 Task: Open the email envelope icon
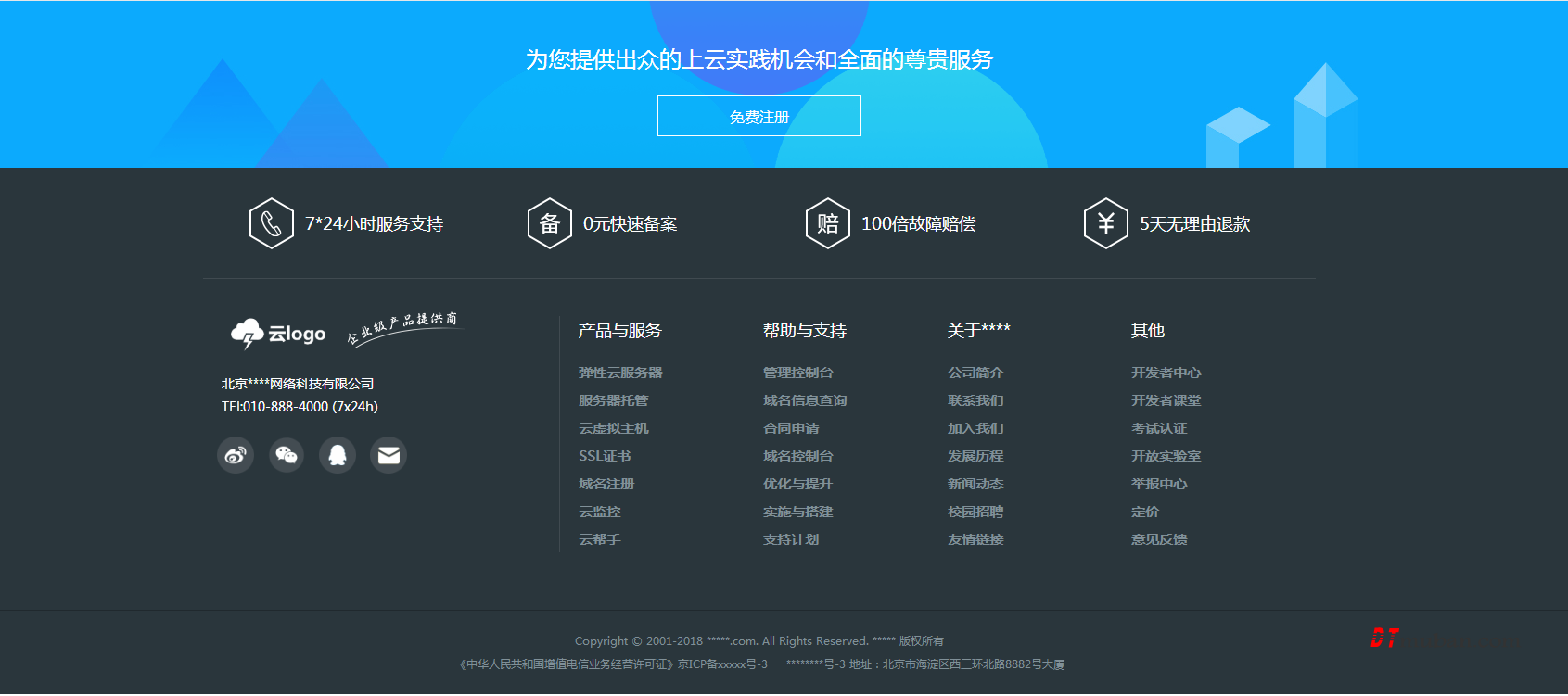[389, 455]
